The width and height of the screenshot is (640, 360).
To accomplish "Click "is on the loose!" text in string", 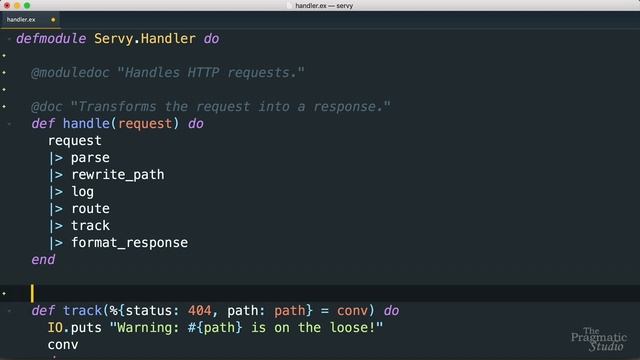I will pos(313,328).
